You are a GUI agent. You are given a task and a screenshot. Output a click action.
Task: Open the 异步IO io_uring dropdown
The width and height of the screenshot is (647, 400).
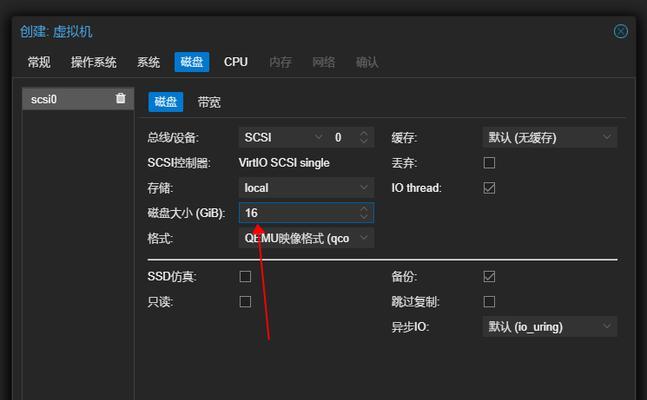(x=550, y=327)
